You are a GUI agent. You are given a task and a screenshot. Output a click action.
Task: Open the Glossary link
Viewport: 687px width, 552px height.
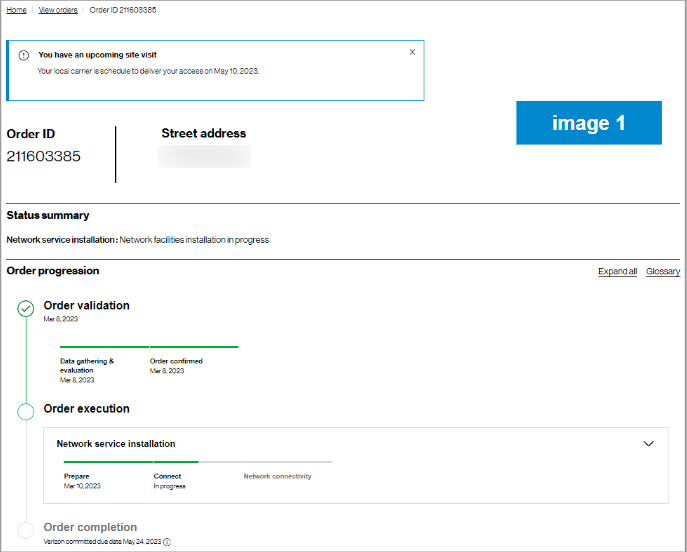pos(662,272)
